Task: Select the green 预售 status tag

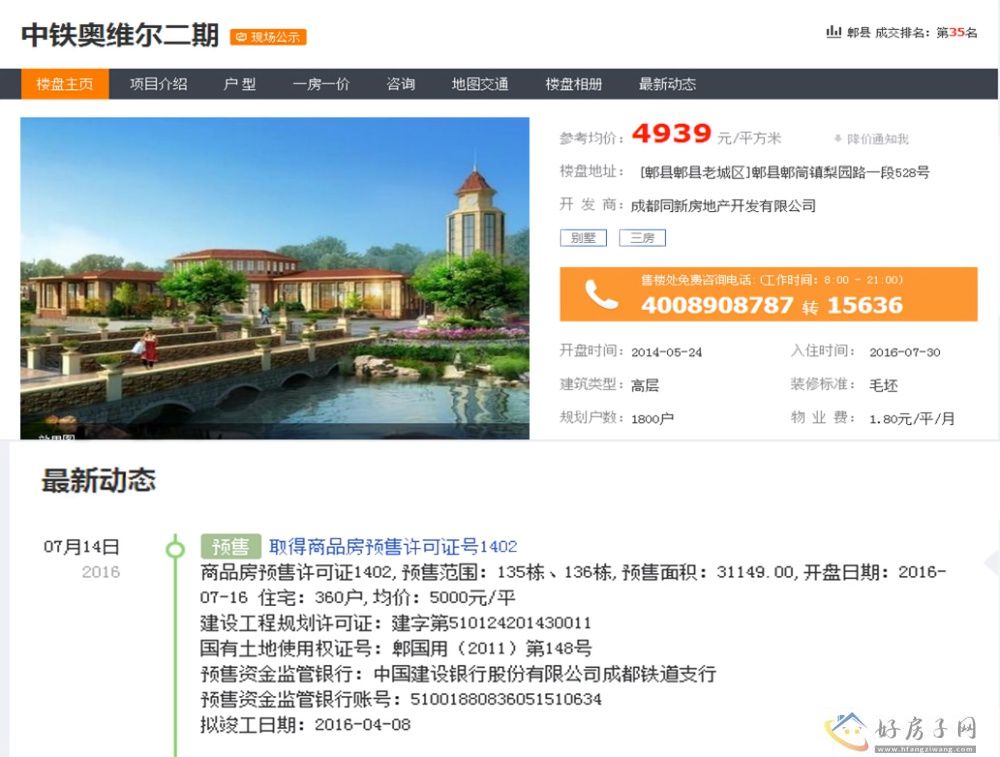Action: (x=231, y=546)
